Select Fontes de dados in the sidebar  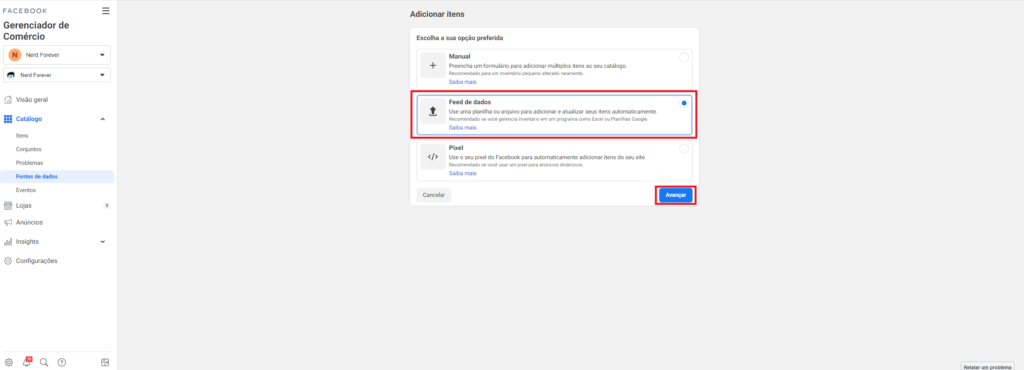(x=57, y=176)
